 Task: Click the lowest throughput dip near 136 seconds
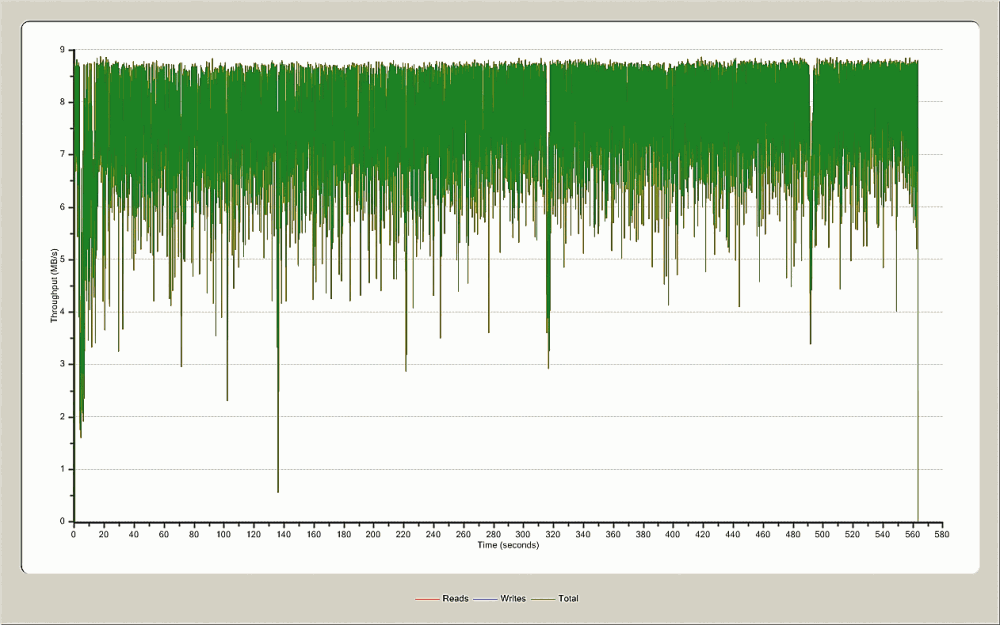[278, 491]
